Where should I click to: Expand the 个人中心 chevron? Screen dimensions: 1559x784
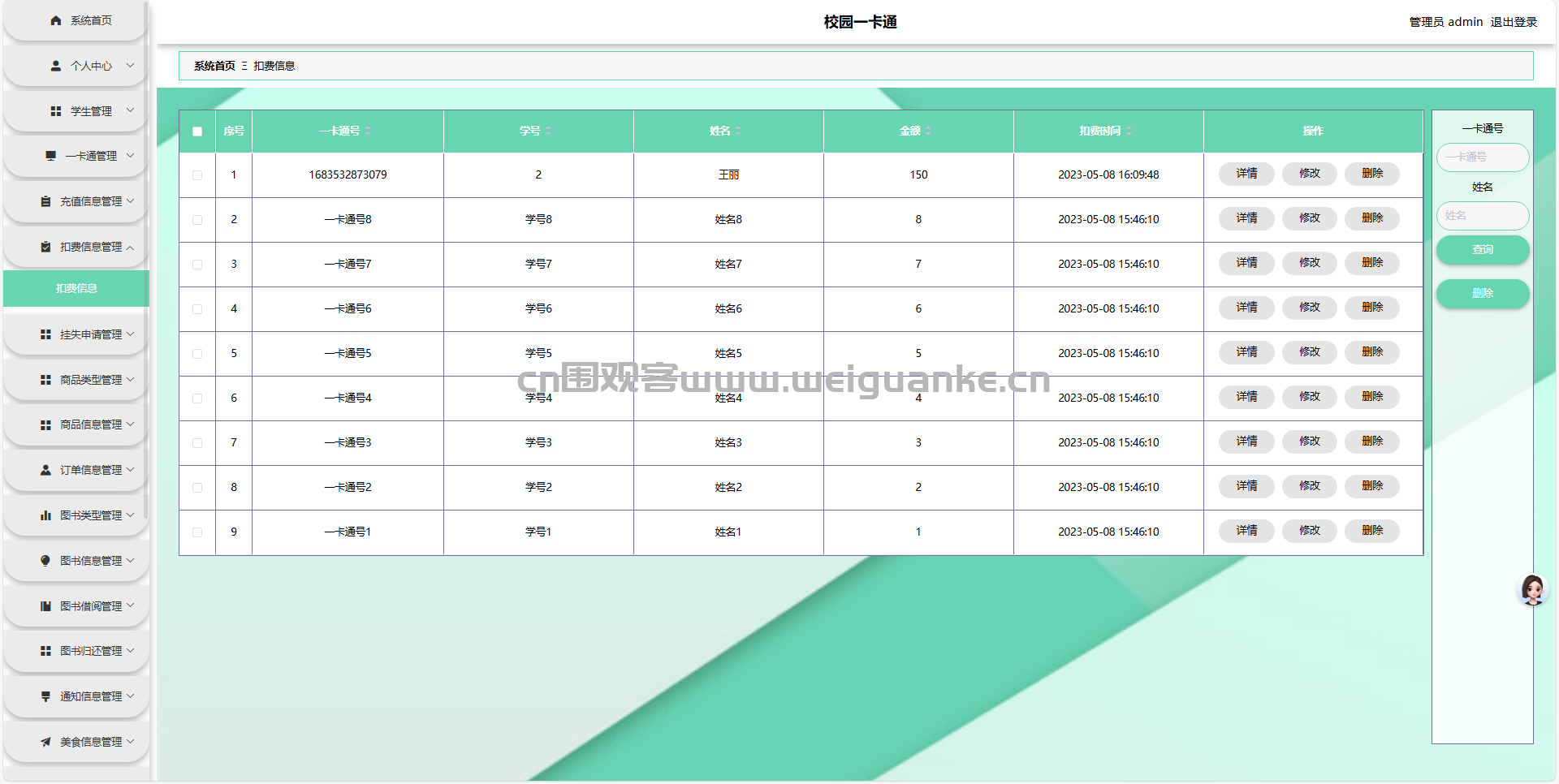coord(130,66)
